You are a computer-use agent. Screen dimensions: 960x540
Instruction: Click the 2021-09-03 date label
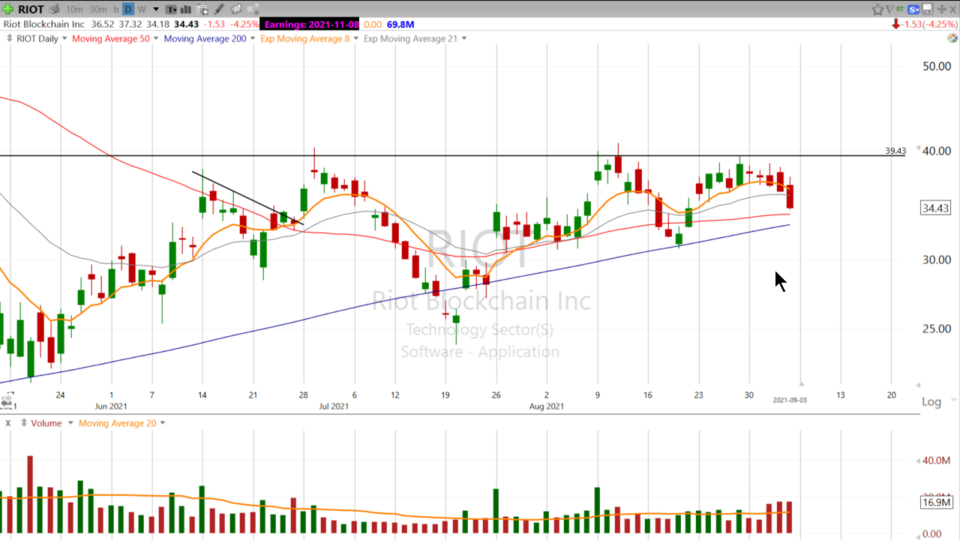pos(790,400)
